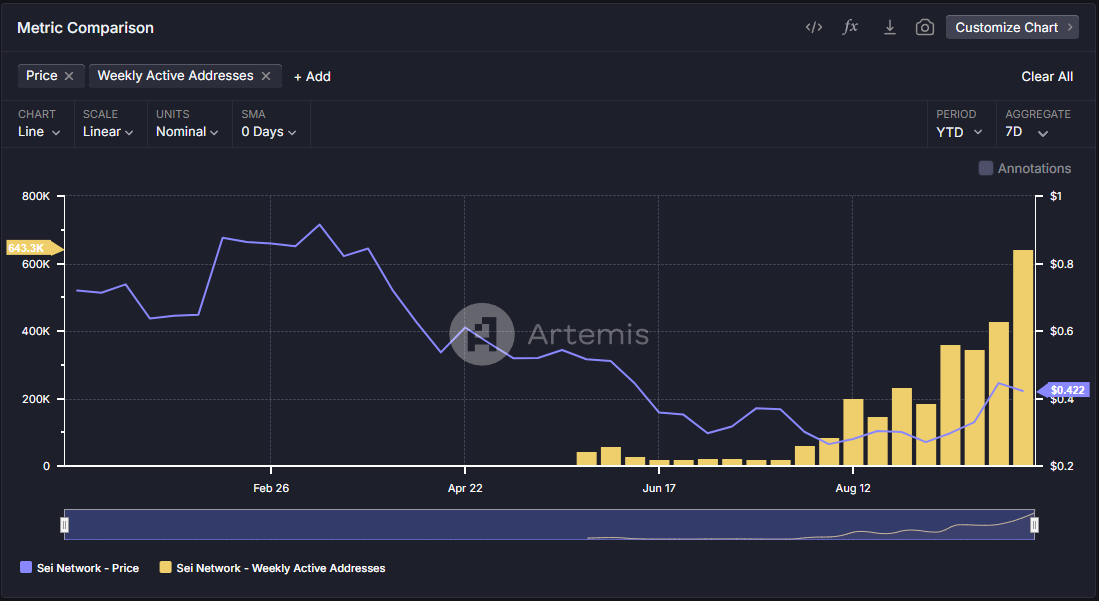Screen dimensions: 1099x601
Task: Click the tallest yellow bar at 643.3K
Action: [x=1023, y=358]
